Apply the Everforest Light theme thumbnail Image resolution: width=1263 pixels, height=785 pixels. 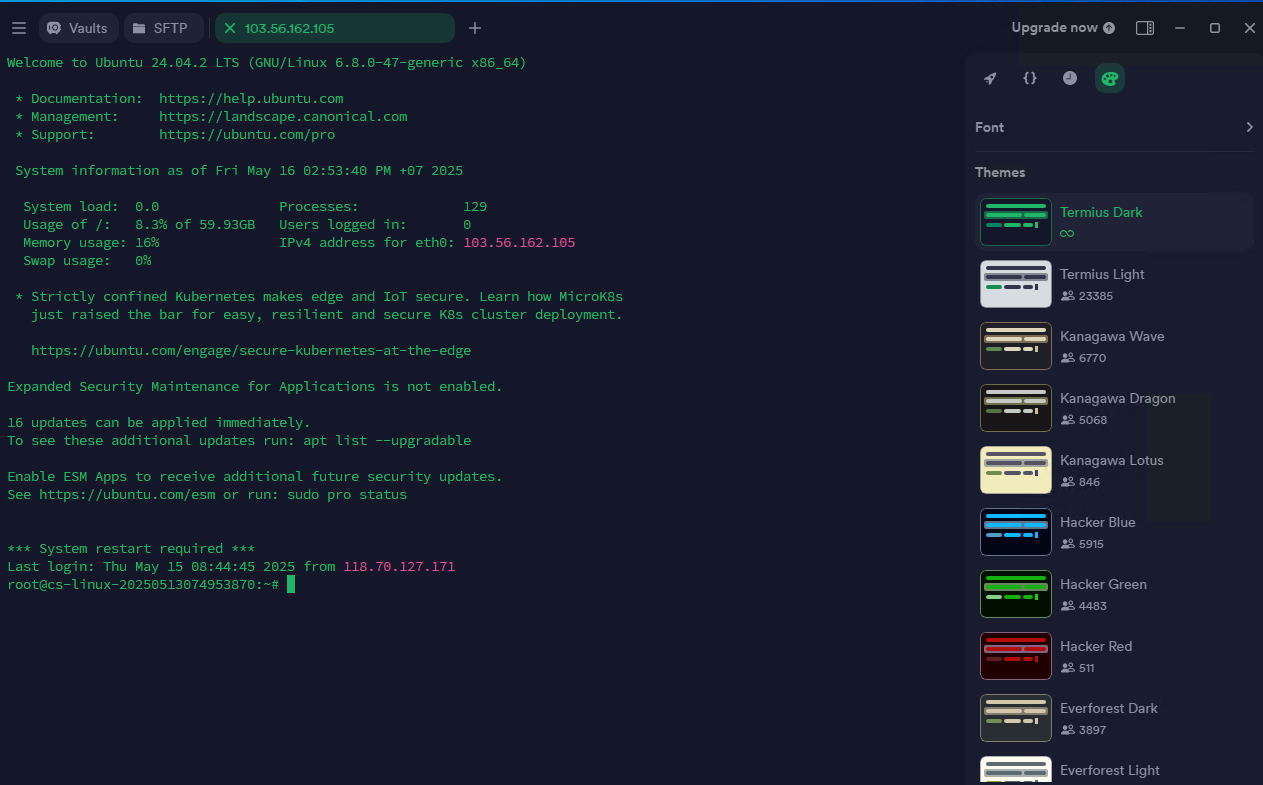tap(1016, 770)
